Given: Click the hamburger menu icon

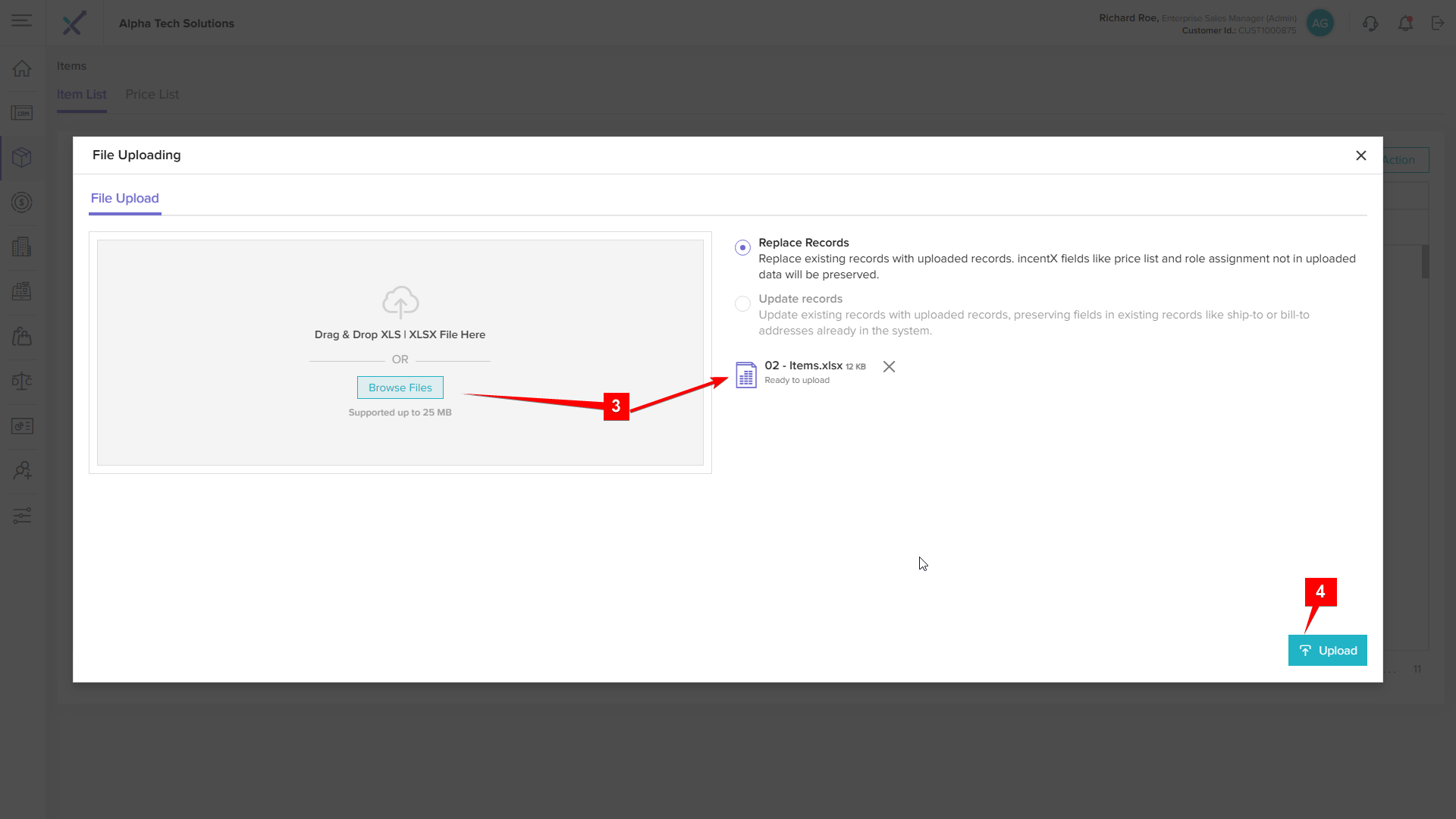Looking at the screenshot, I should point(21,21).
